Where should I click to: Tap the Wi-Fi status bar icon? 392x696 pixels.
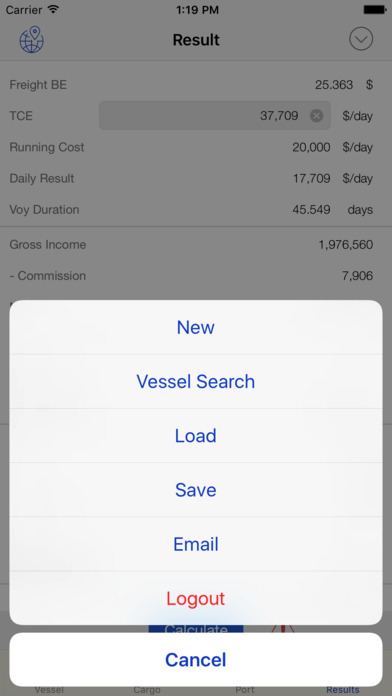53,9
